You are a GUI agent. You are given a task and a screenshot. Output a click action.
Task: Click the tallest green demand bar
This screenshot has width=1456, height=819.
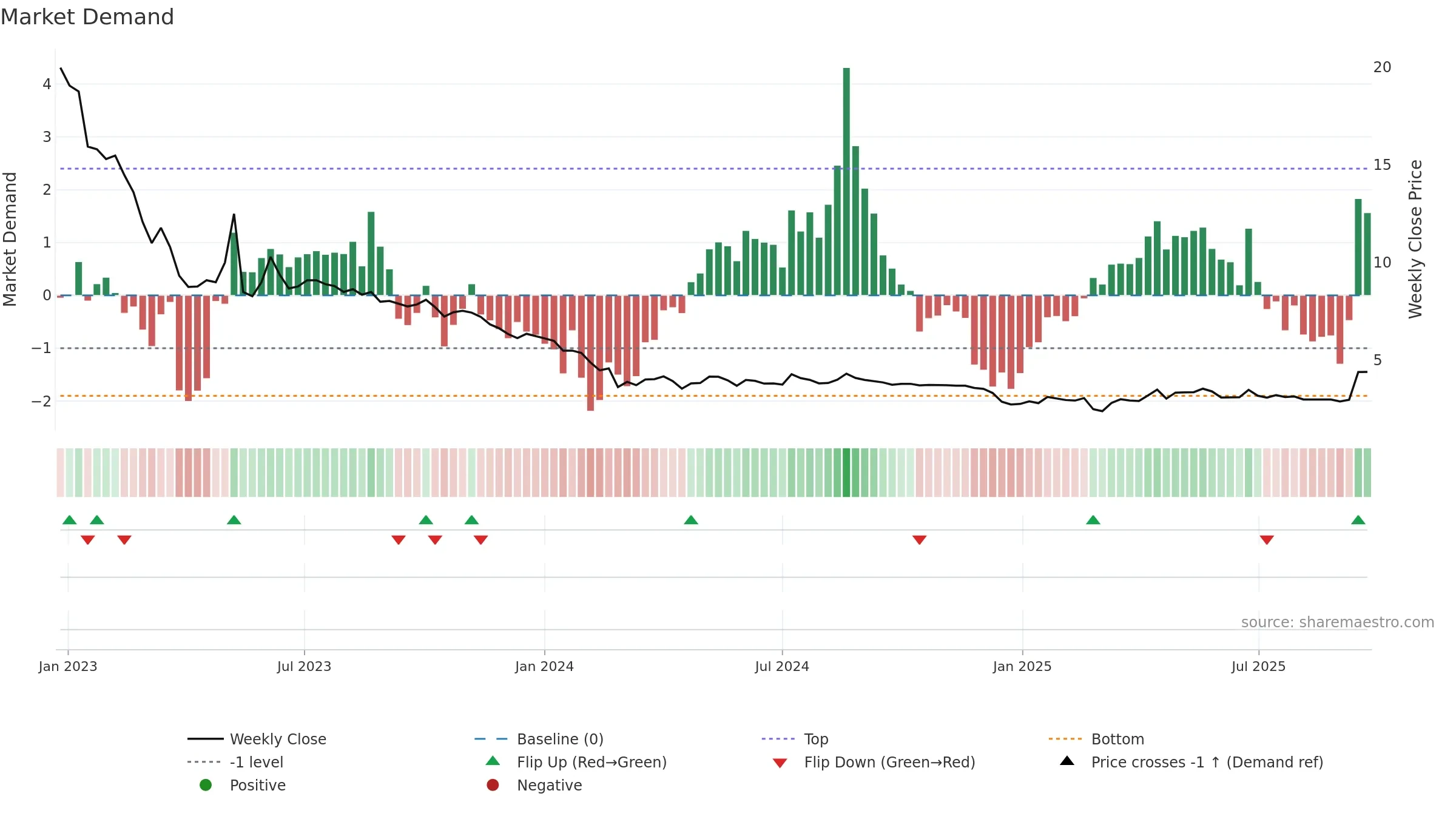[x=846, y=181]
